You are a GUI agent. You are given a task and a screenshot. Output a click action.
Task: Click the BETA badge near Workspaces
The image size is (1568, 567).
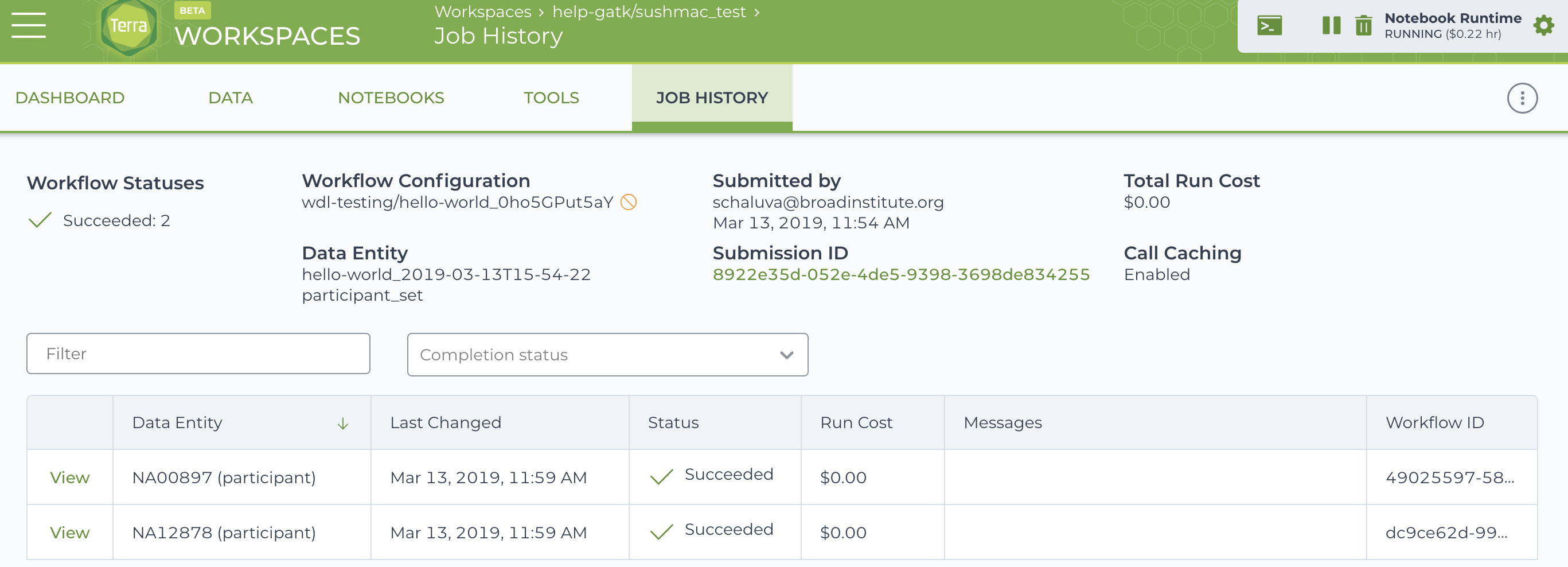pyautogui.click(x=192, y=10)
